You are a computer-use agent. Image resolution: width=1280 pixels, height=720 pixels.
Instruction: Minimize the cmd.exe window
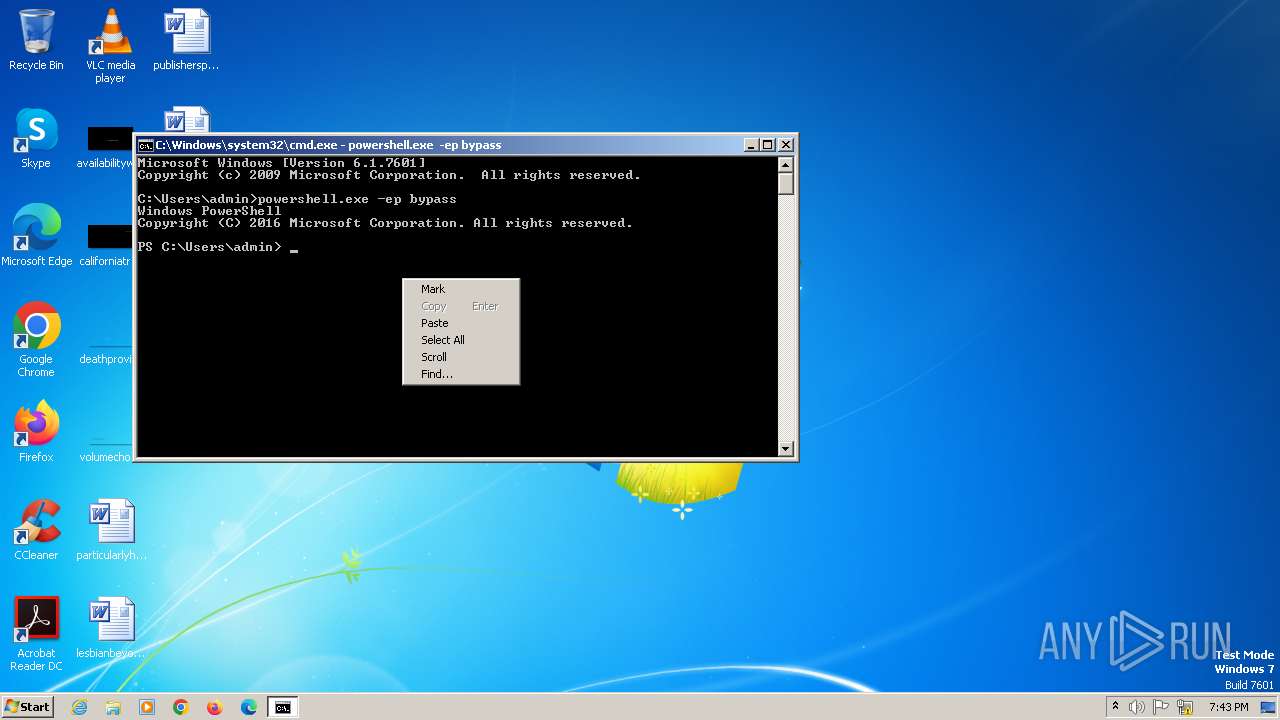click(x=751, y=145)
